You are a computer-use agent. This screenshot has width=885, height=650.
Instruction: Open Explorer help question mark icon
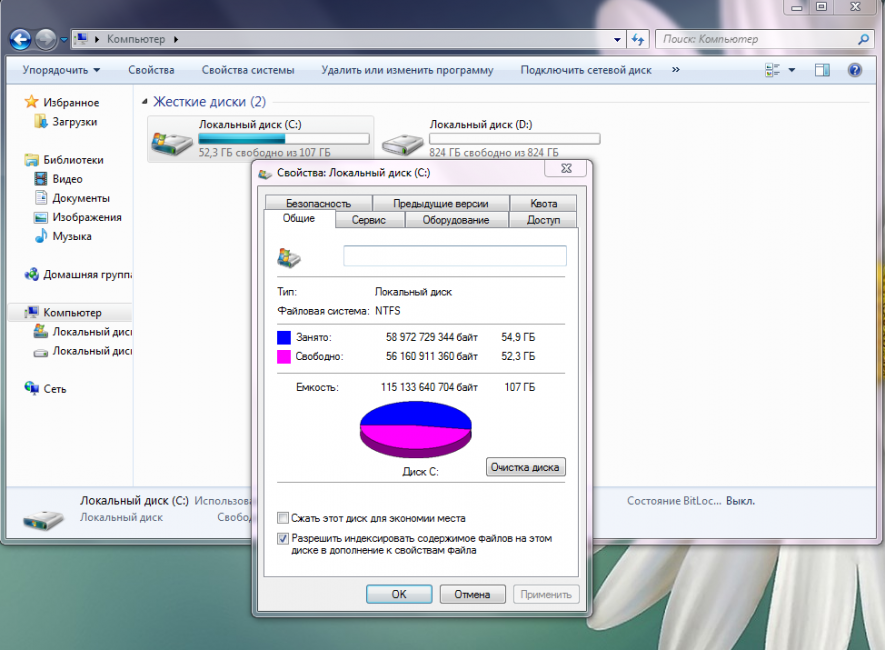click(x=855, y=70)
